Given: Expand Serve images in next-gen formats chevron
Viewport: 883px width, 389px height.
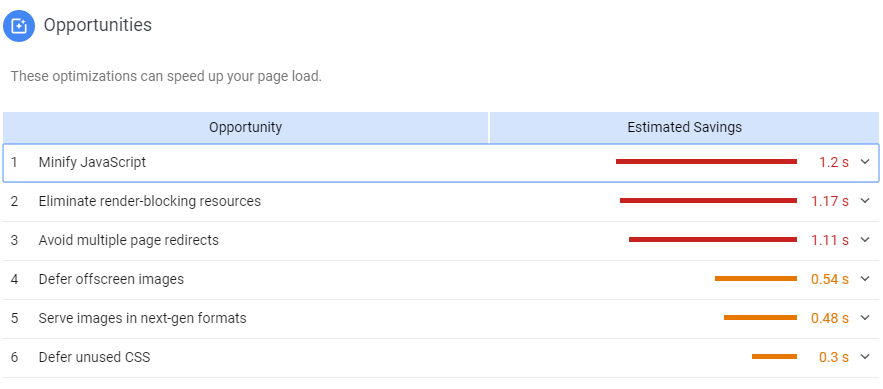Looking at the screenshot, I should [x=866, y=318].
